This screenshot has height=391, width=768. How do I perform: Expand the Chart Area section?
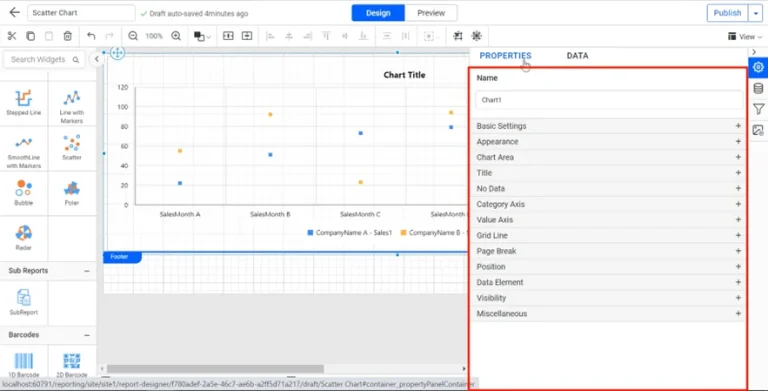click(608, 157)
